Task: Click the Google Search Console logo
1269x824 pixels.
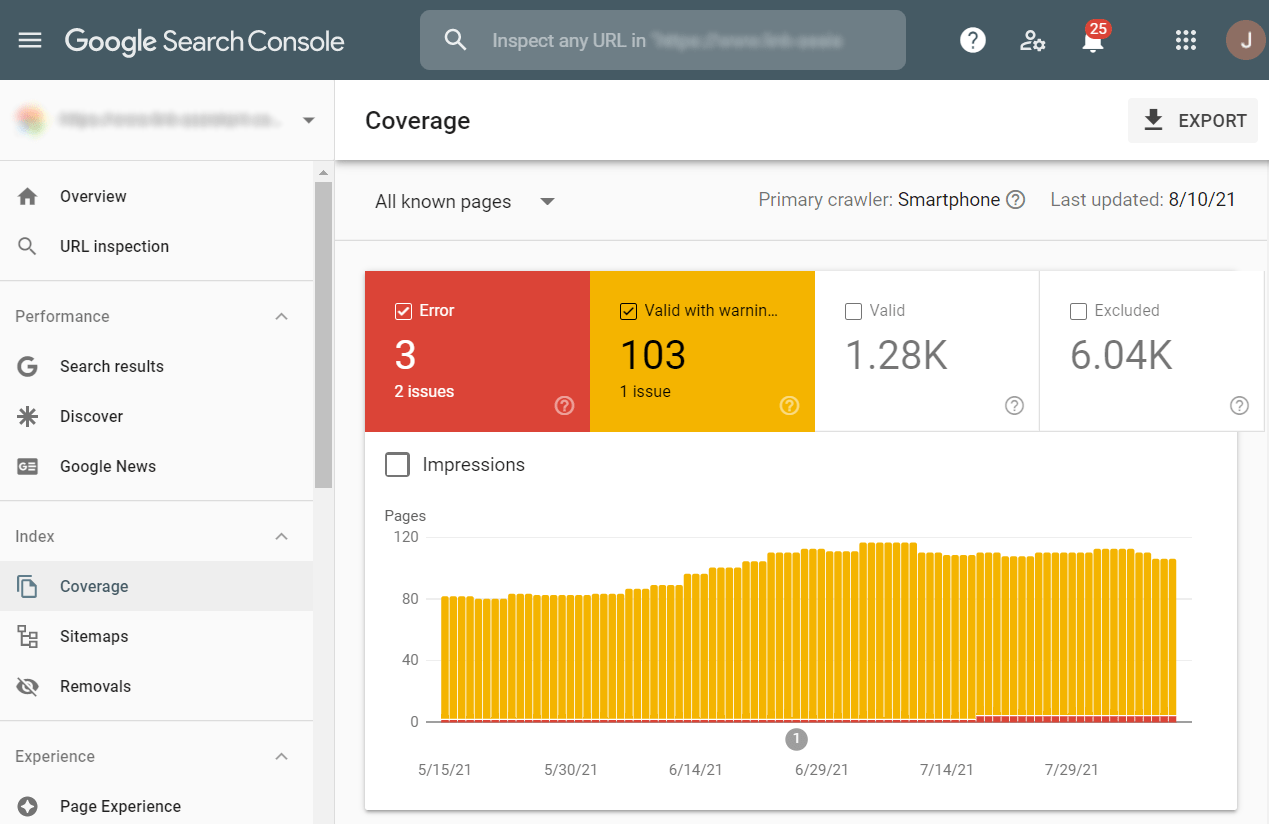Action: [x=205, y=40]
